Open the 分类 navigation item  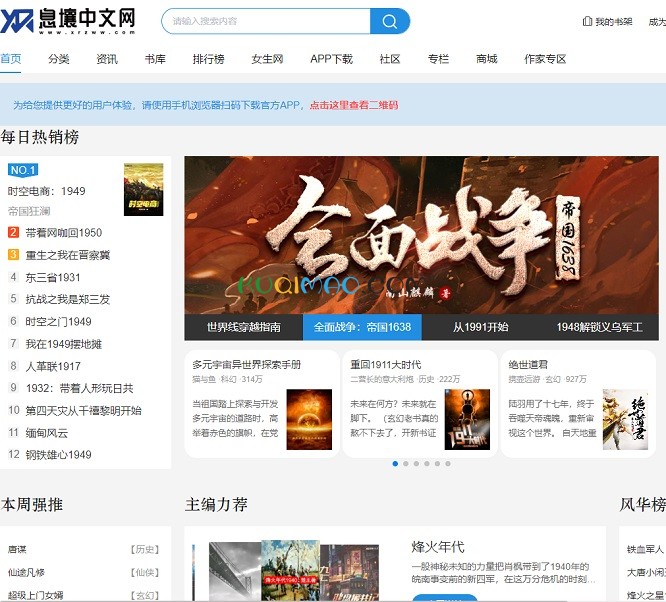59,59
